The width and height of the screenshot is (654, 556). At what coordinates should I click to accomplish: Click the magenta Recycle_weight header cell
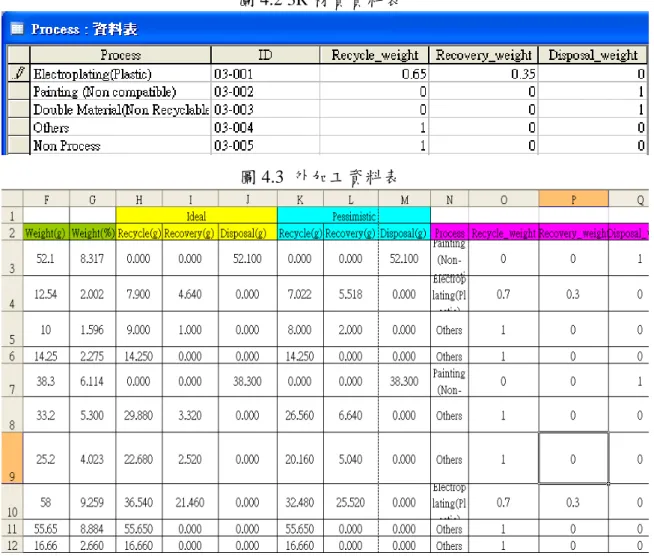(x=503, y=232)
